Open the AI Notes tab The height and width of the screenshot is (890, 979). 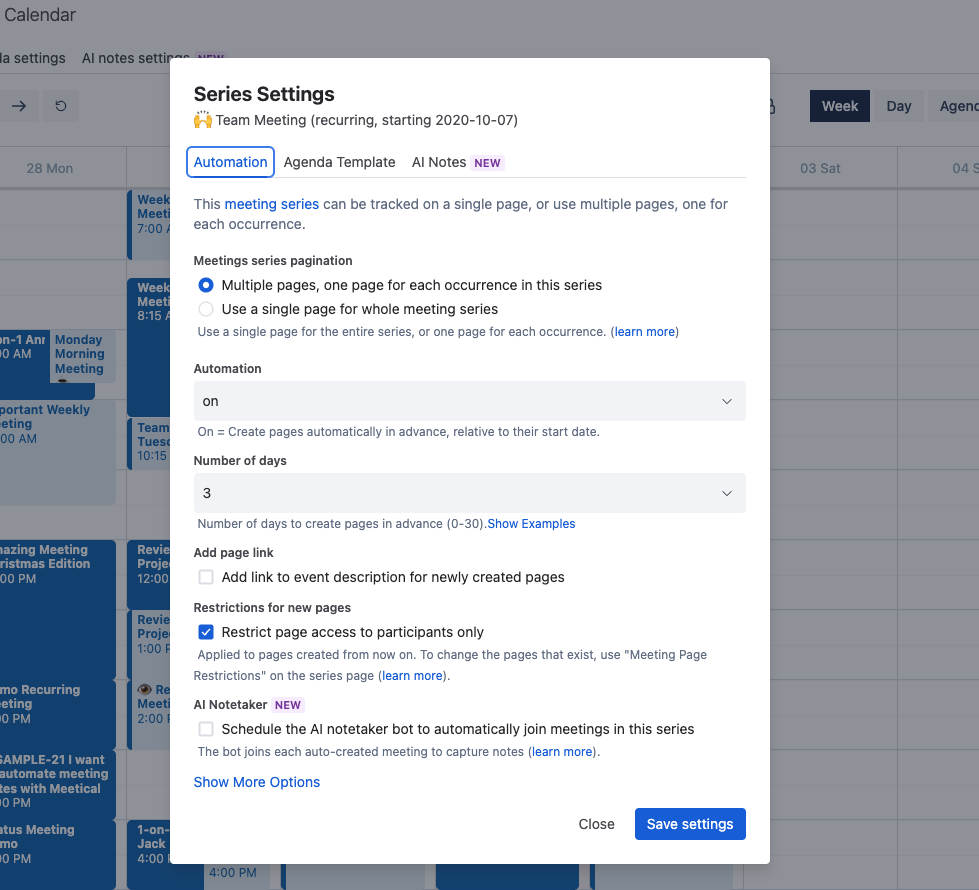click(458, 162)
